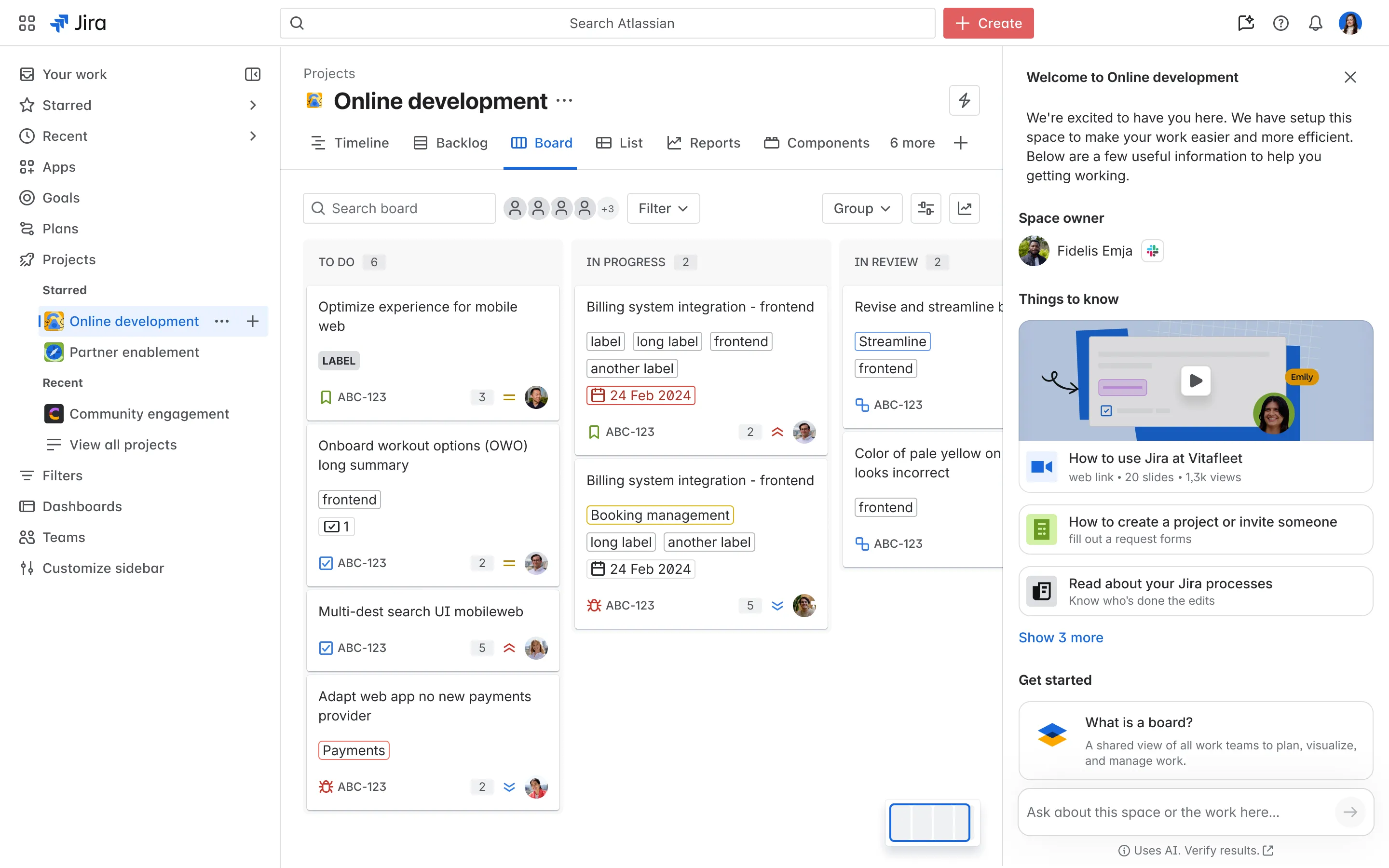Click Slack icon next to Fidelis Emja
Screen dimensions: 1389x868
point(1153,251)
